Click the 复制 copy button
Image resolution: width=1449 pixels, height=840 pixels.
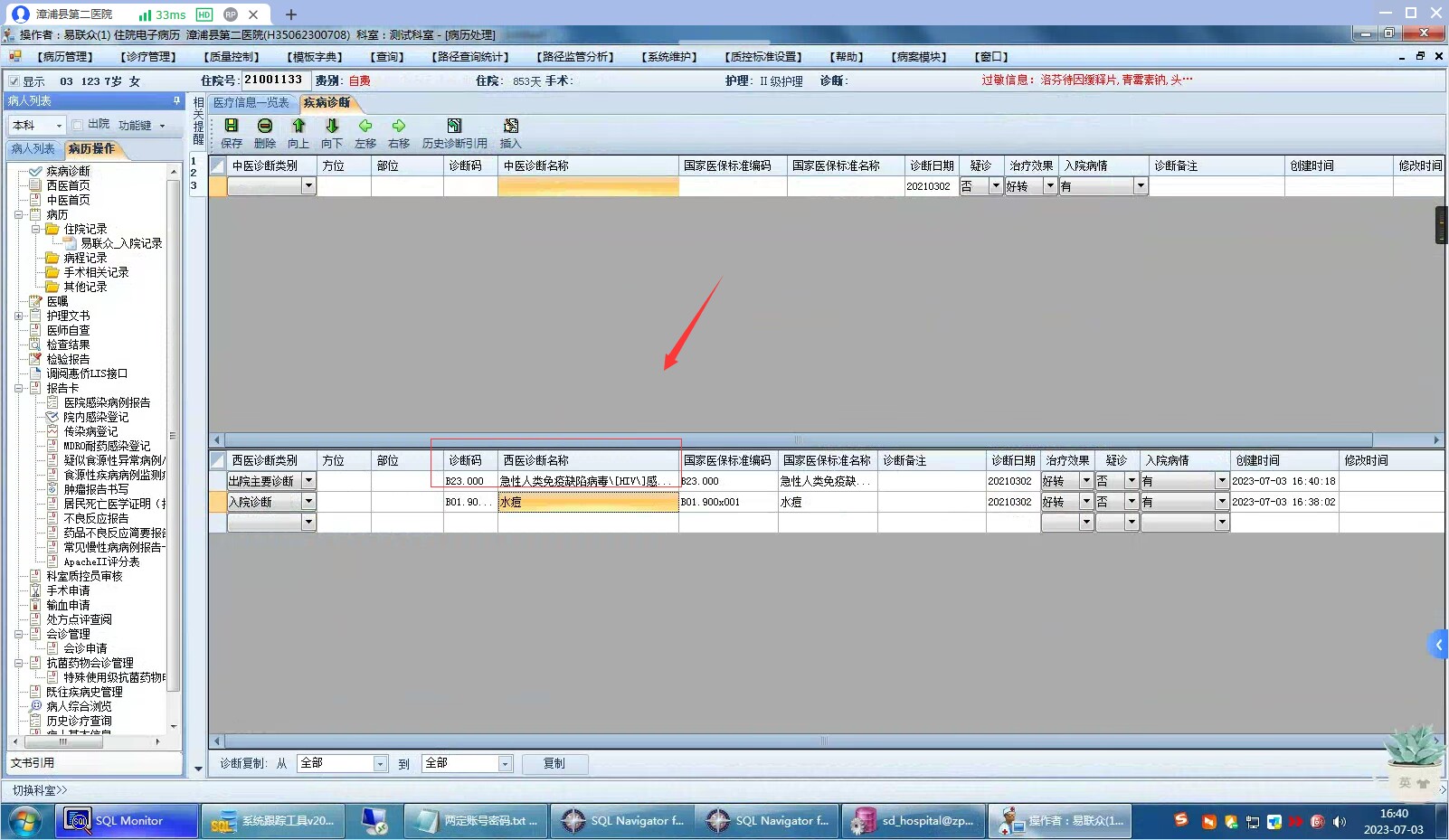point(554,764)
